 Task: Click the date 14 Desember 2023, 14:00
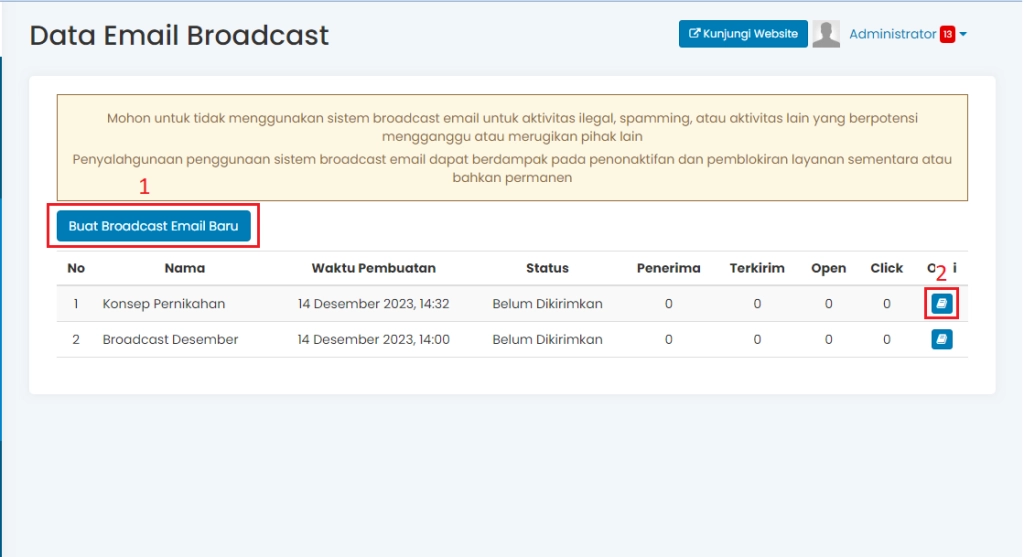[374, 340]
